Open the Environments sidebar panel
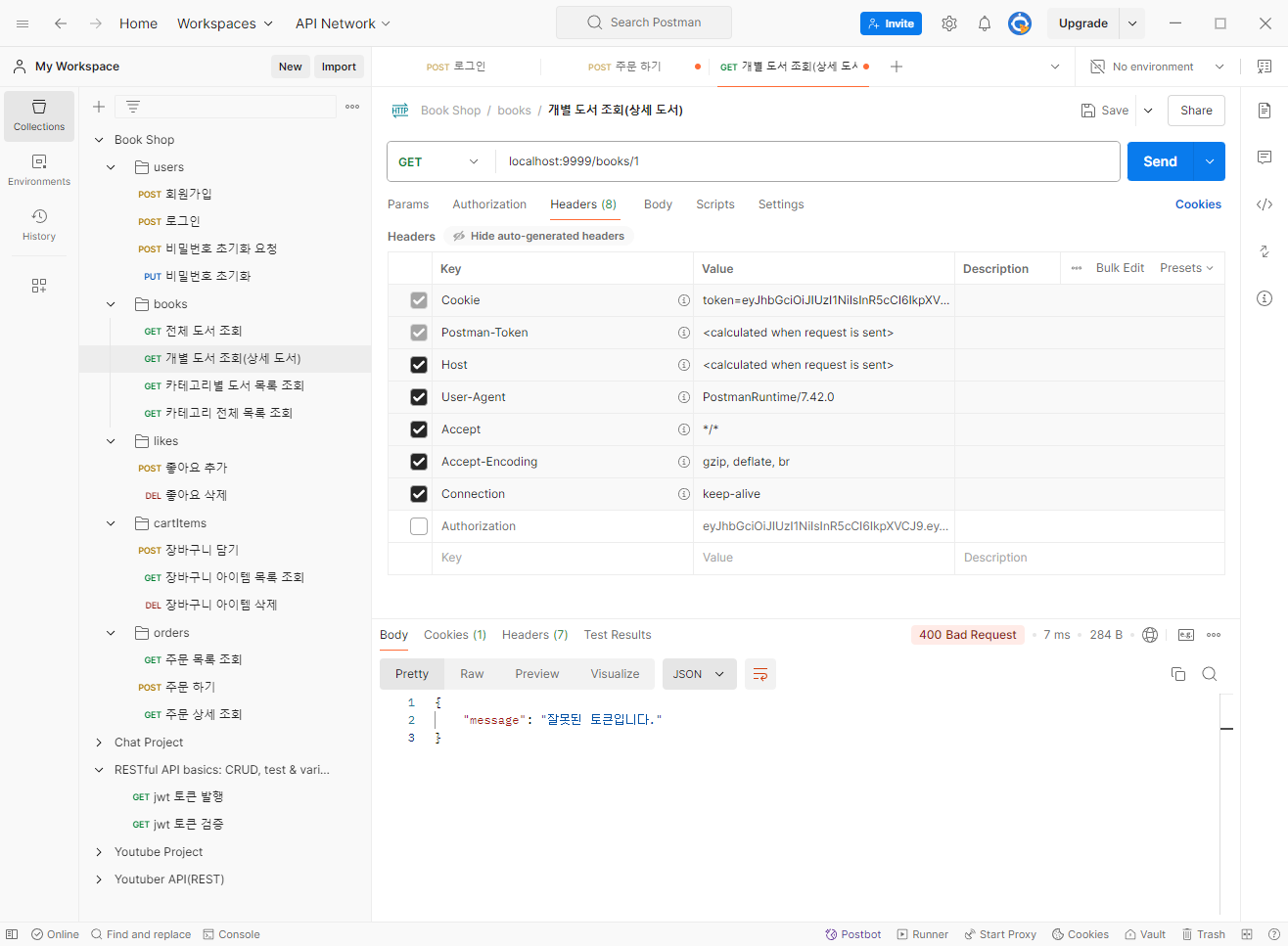1288x946 pixels. [39, 170]
